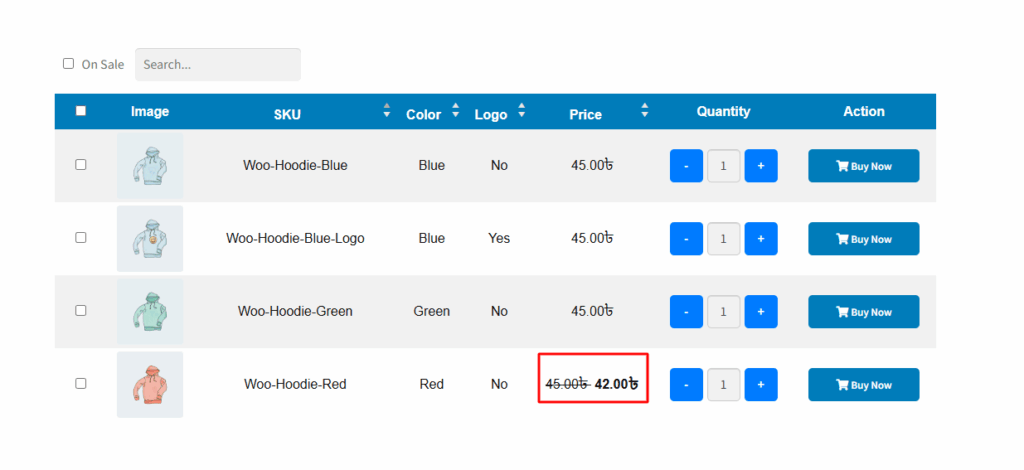Open the Woo-Hoodie-Red product thumbnail

pyautogui.click(x=150, y=384)
